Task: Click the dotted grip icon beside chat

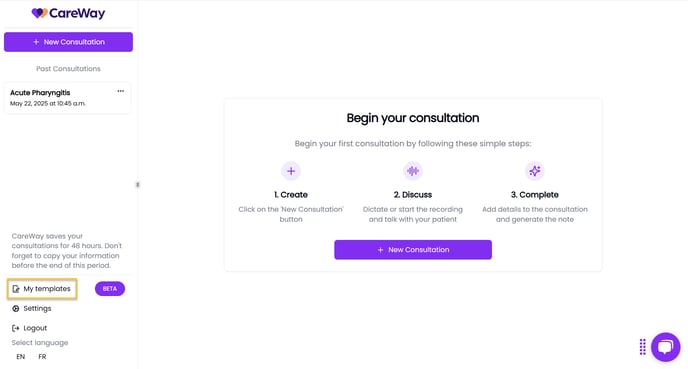Action: (x=642, y=347)
